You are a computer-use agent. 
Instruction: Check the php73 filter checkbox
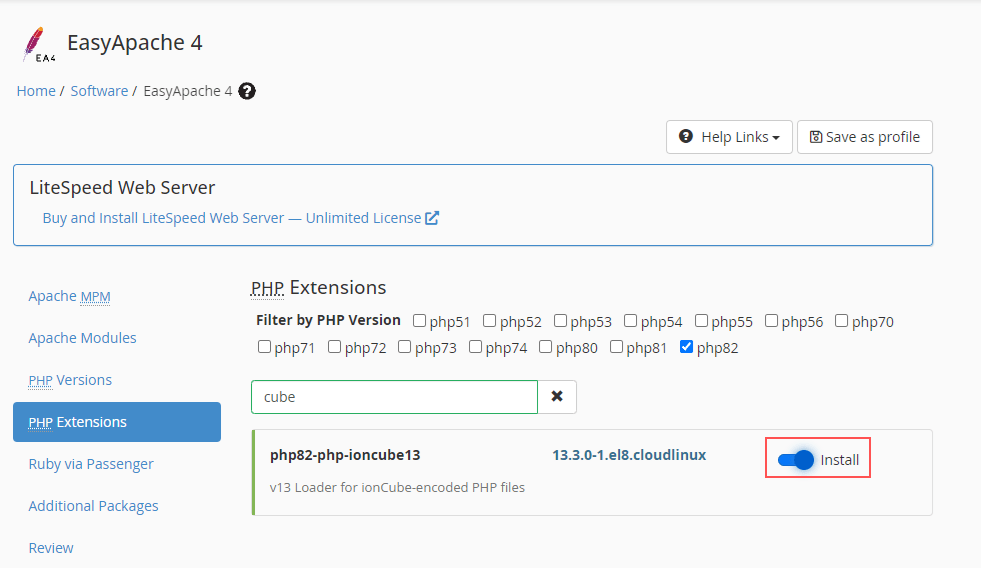pyautogui.click(x=404, y=347)
